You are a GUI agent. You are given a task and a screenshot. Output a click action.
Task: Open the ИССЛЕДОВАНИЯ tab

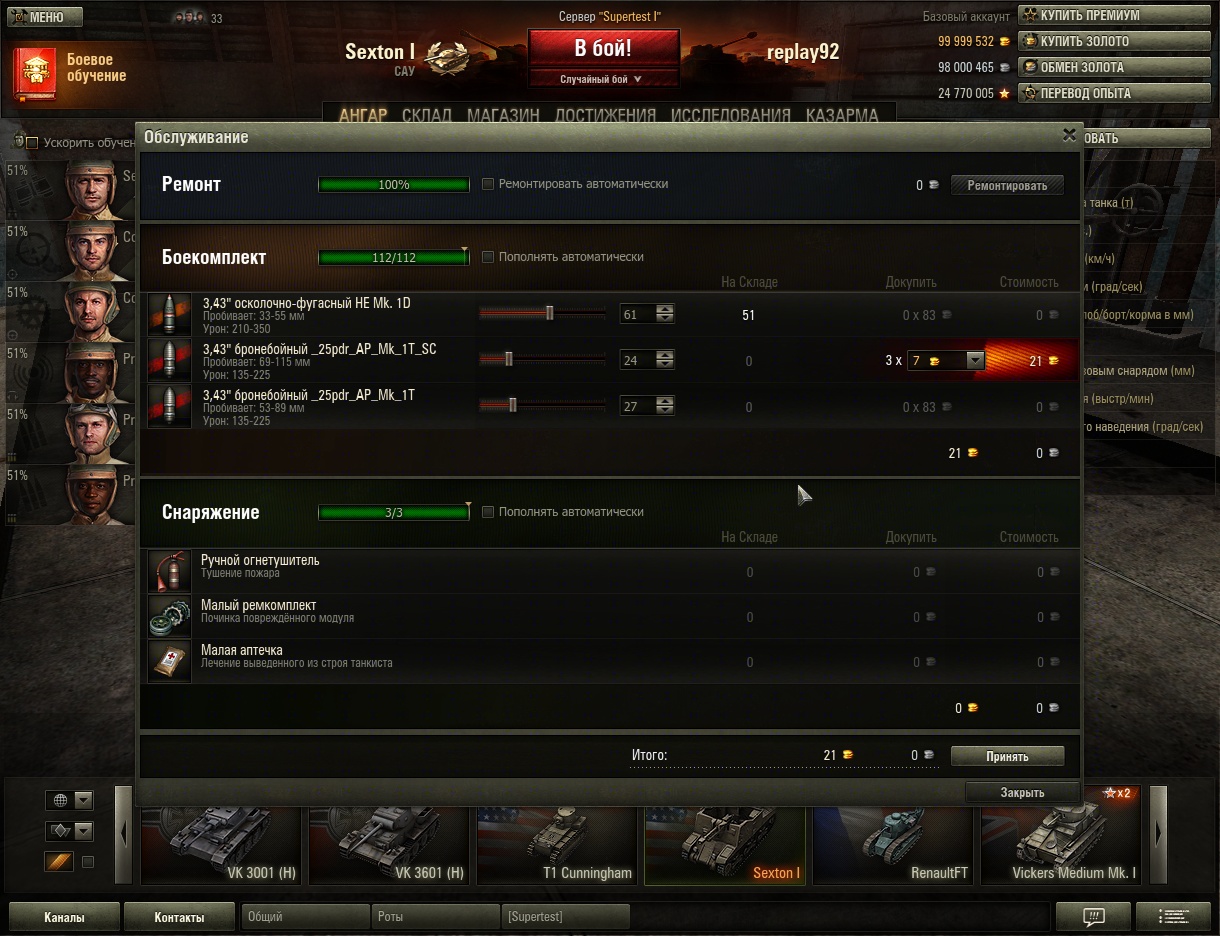(731, 115)
